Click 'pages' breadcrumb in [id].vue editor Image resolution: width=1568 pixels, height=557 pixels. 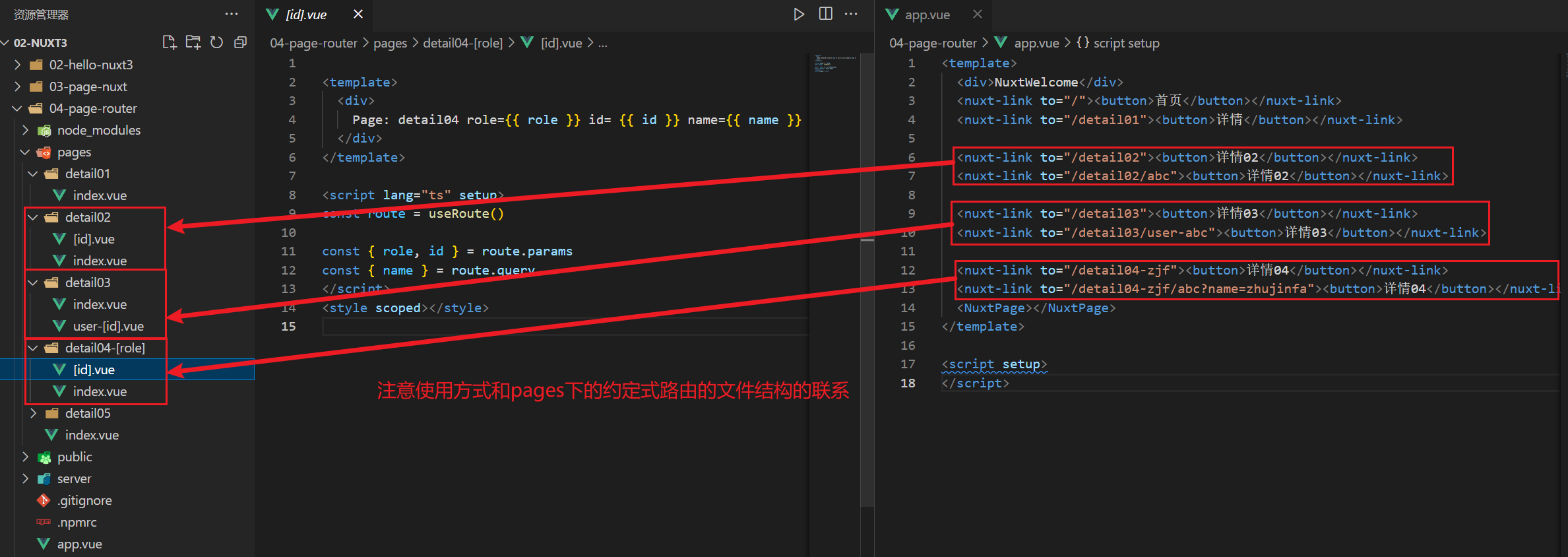click(x=390, y=43)
